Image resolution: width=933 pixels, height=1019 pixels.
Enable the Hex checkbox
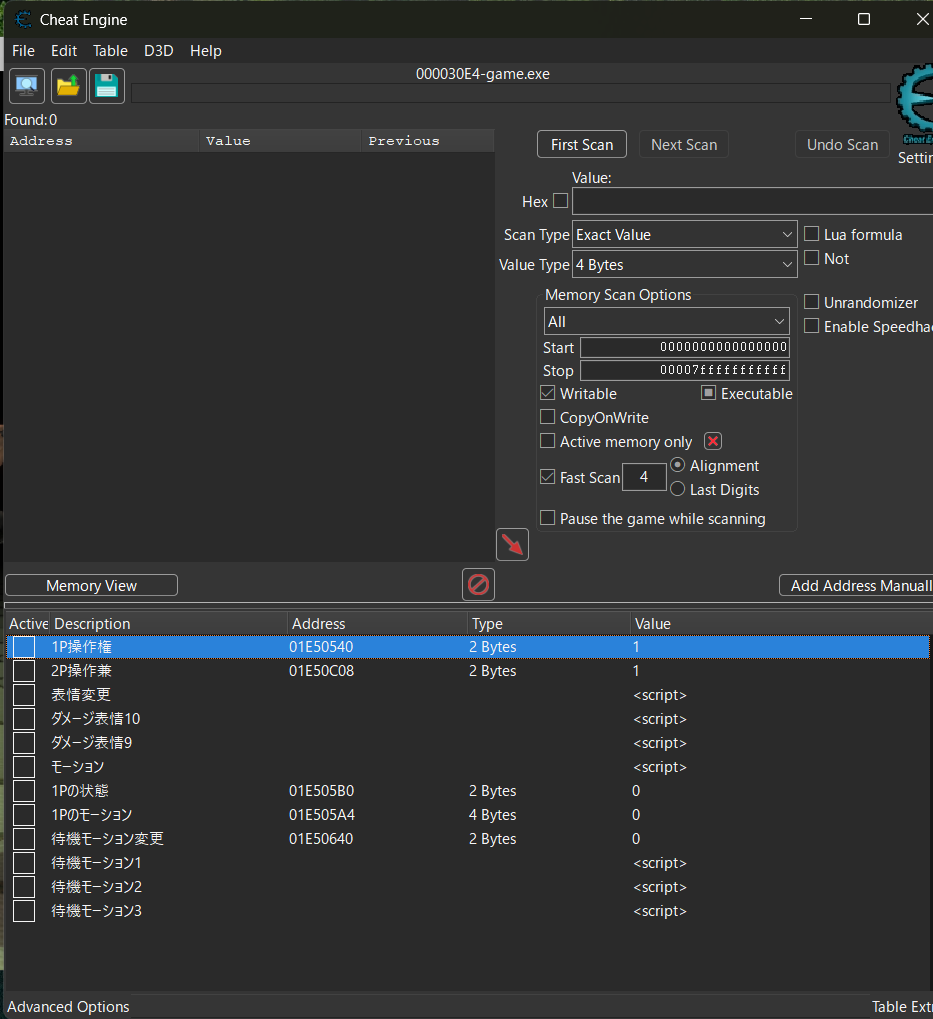pyautogui.click(x=560, y=201)
